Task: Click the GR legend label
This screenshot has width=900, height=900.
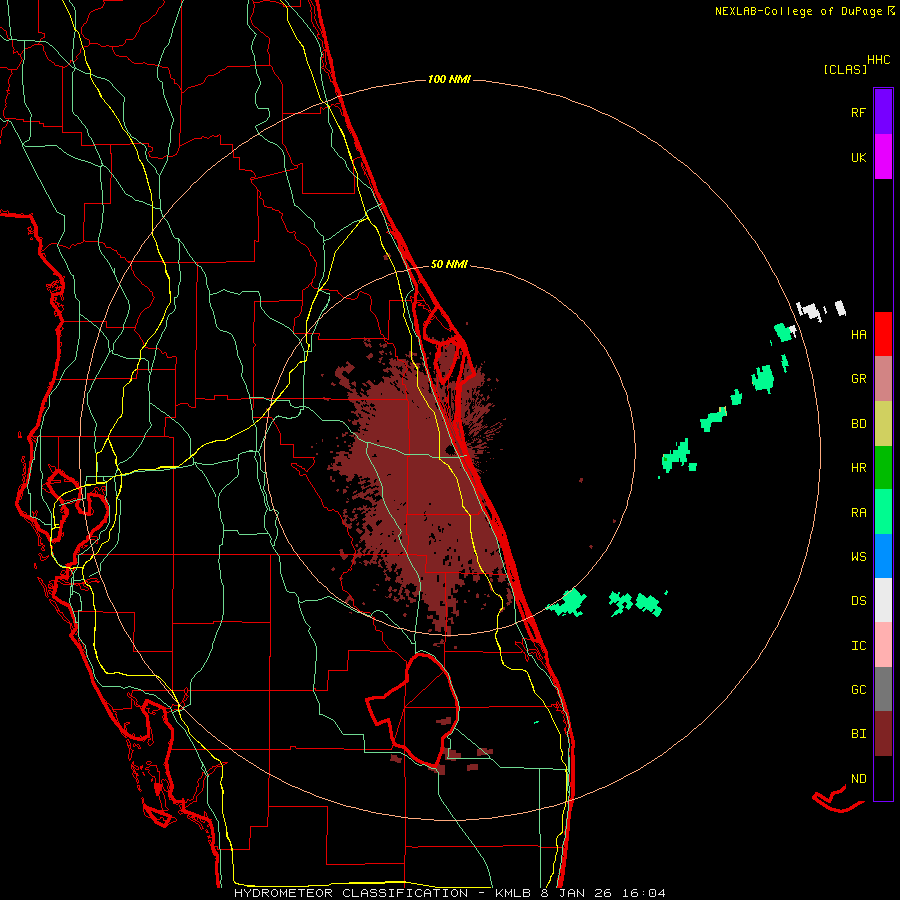Action: pyautogui.click(x=858, y=379)
